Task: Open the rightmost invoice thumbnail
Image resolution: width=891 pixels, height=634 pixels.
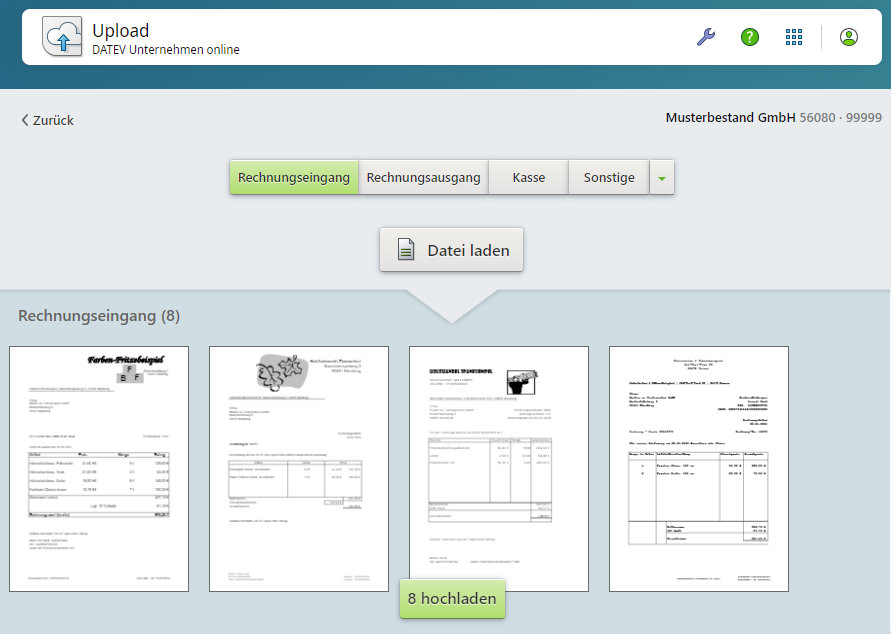Action: (697, 468)
